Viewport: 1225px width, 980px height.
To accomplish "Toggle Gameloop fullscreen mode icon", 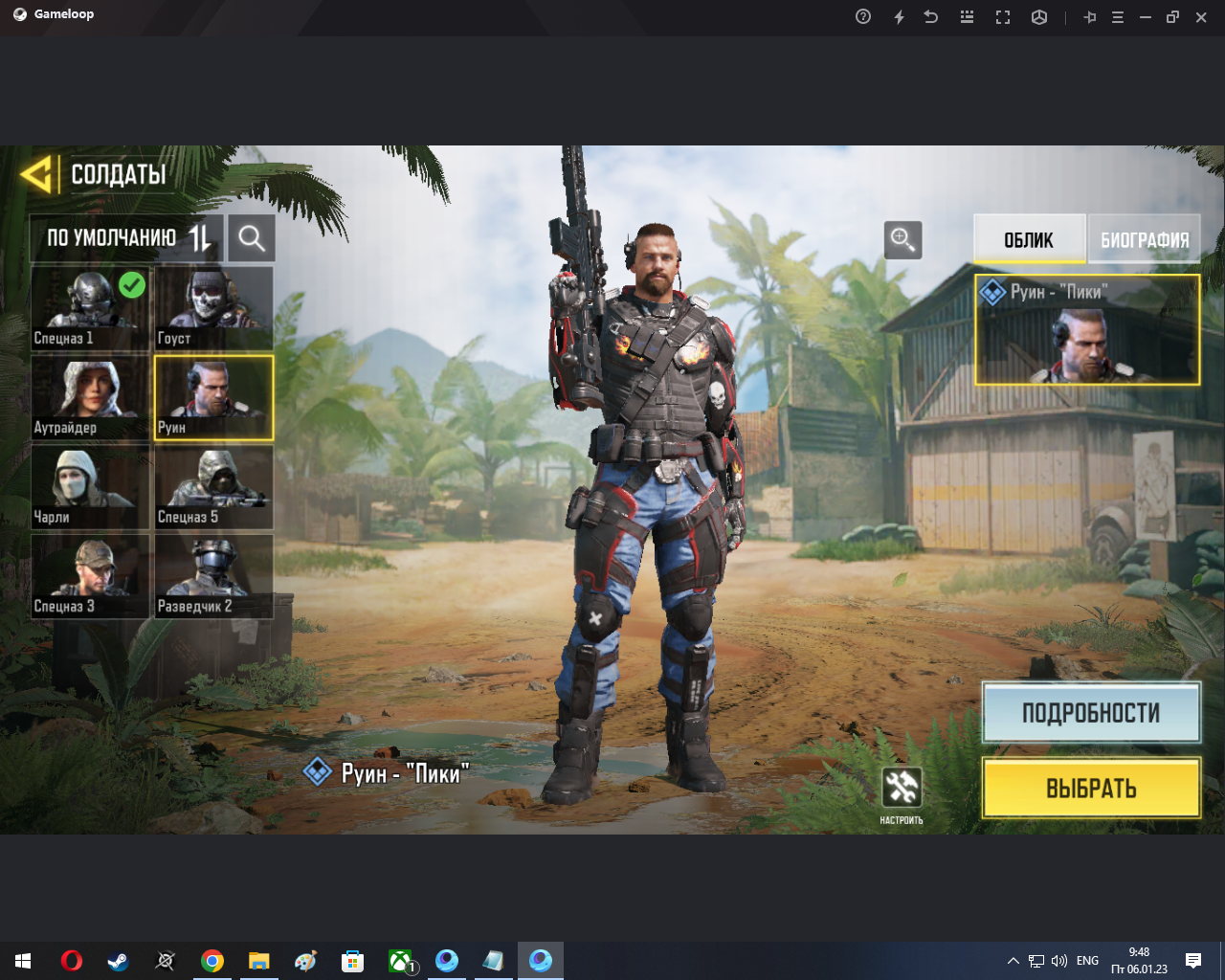I will (1003, 17).
